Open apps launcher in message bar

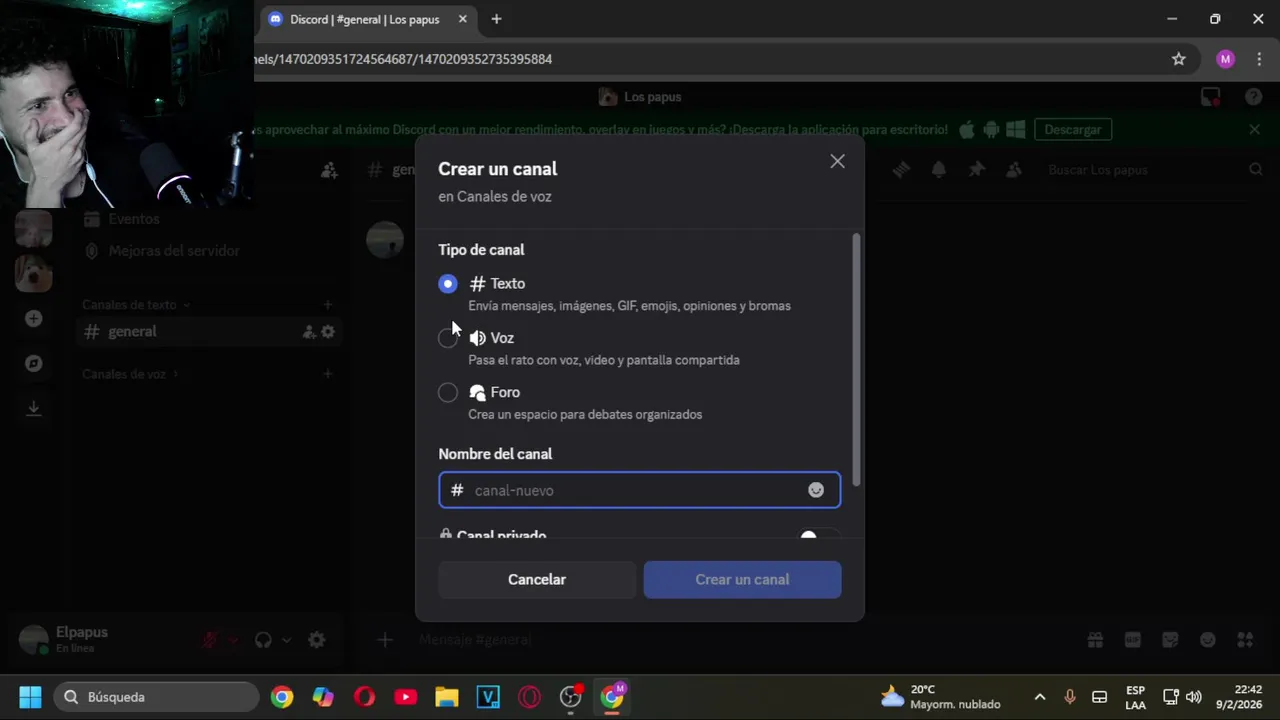pos(1245,640)
